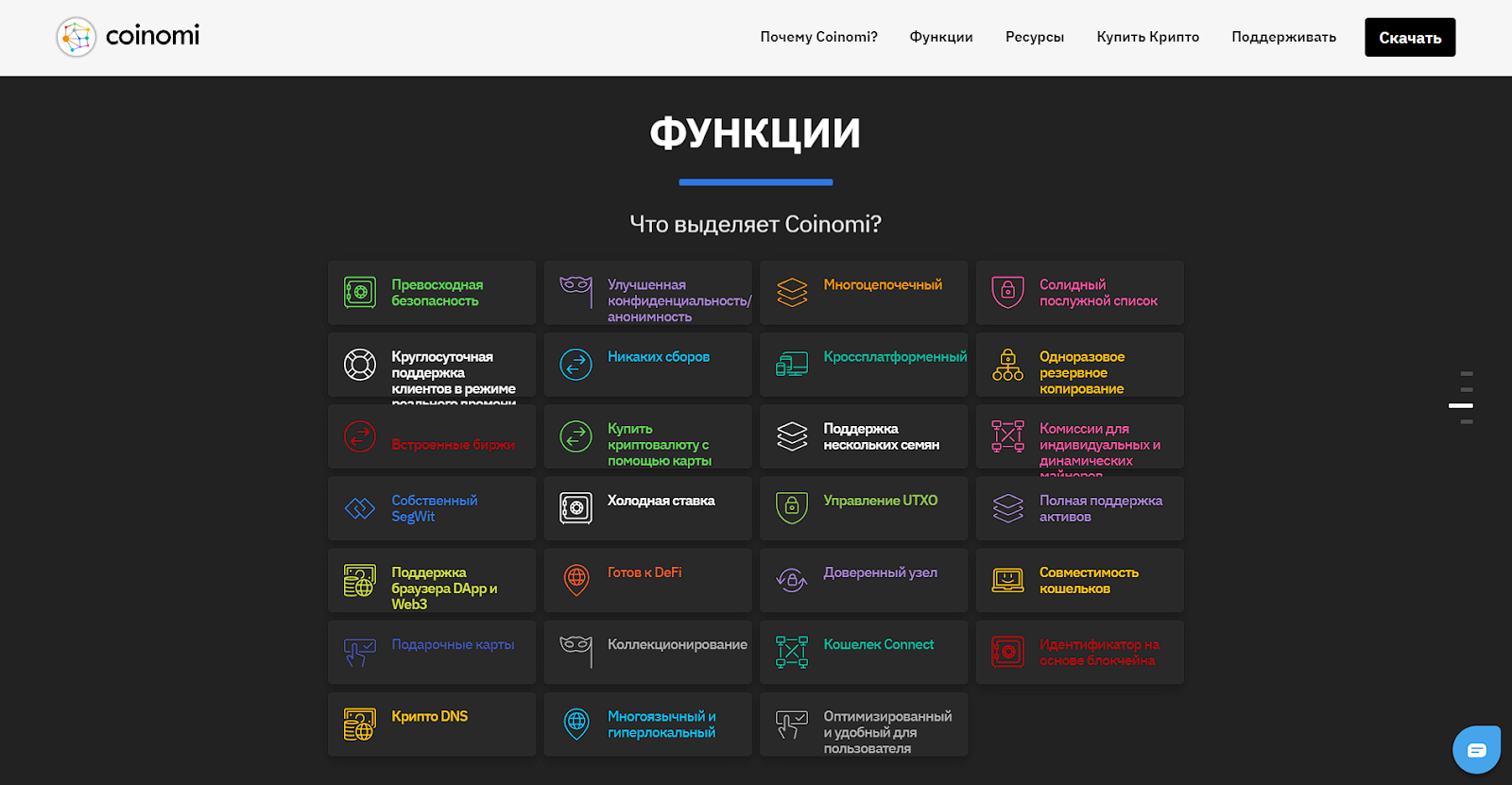Open the Поддерживать menu item
The image size is (1512, 785).
(x=1284, y=37)
